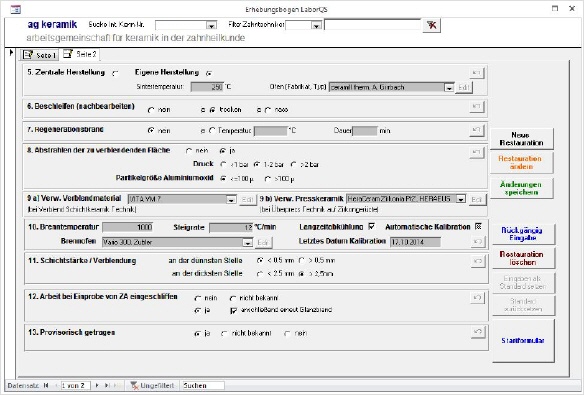Viewport: 584px width, 395px height.
Task: Click Edit button next to Ofen field
Action: [x=464, y=88]
